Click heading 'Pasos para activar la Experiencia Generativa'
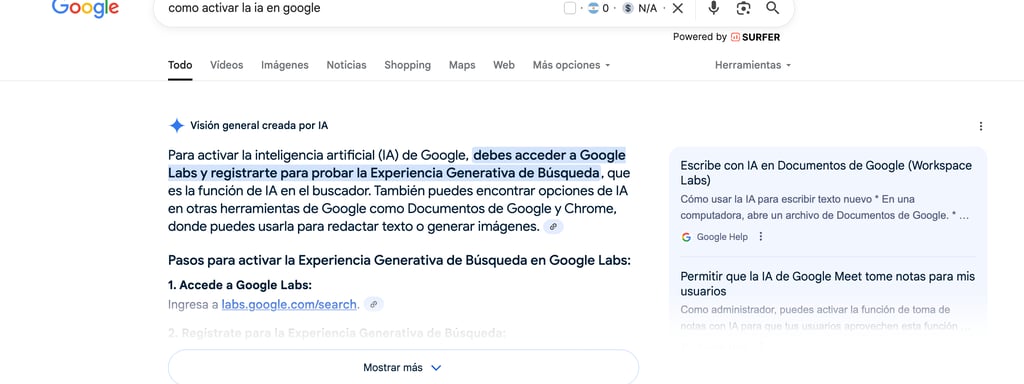 point(399,261)
